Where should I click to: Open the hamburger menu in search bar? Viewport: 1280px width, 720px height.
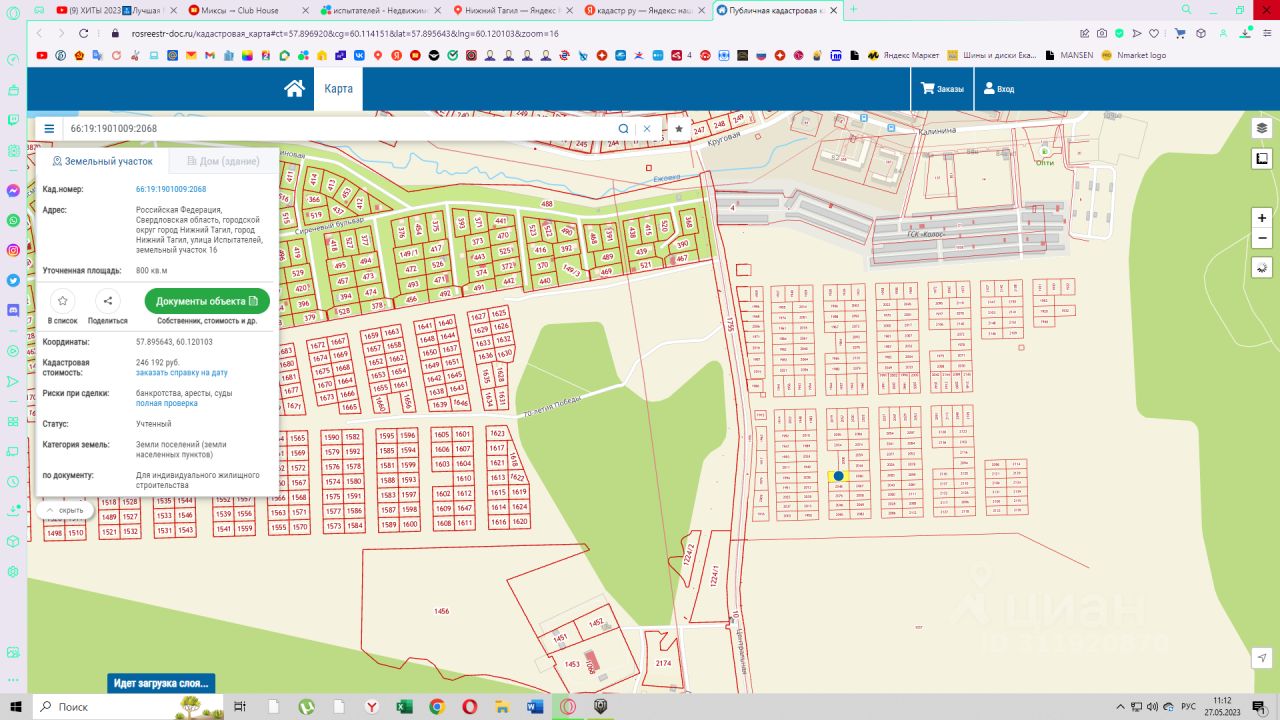tap(49, 129)
